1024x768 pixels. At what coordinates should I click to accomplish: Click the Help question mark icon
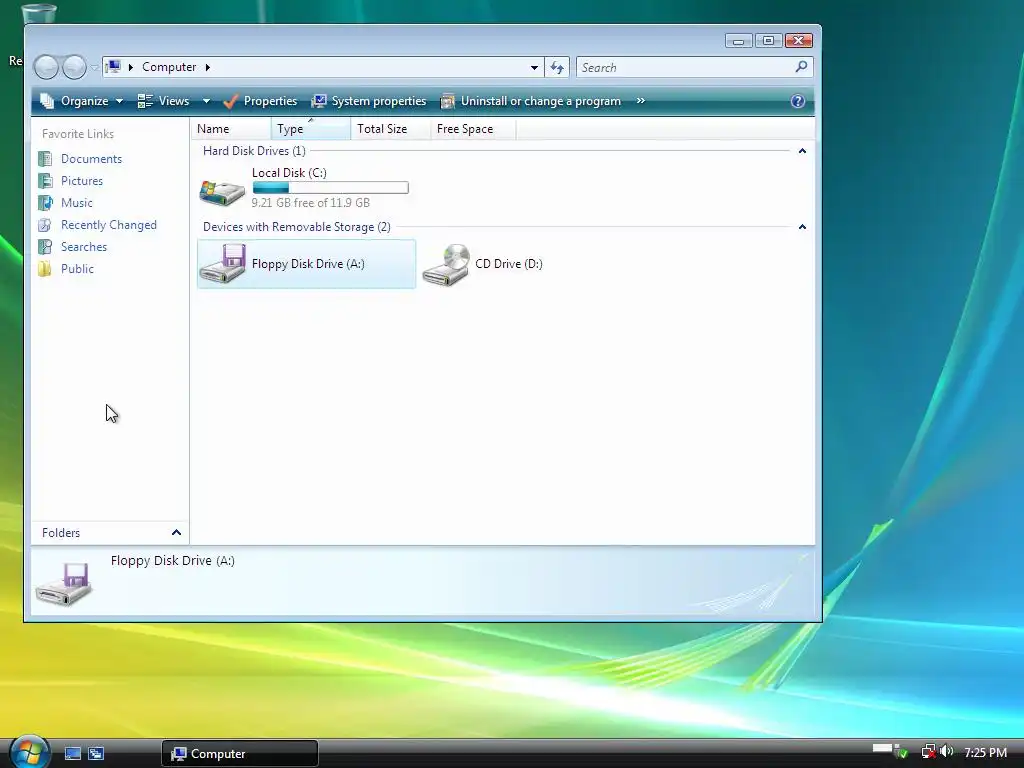[797, 101]
